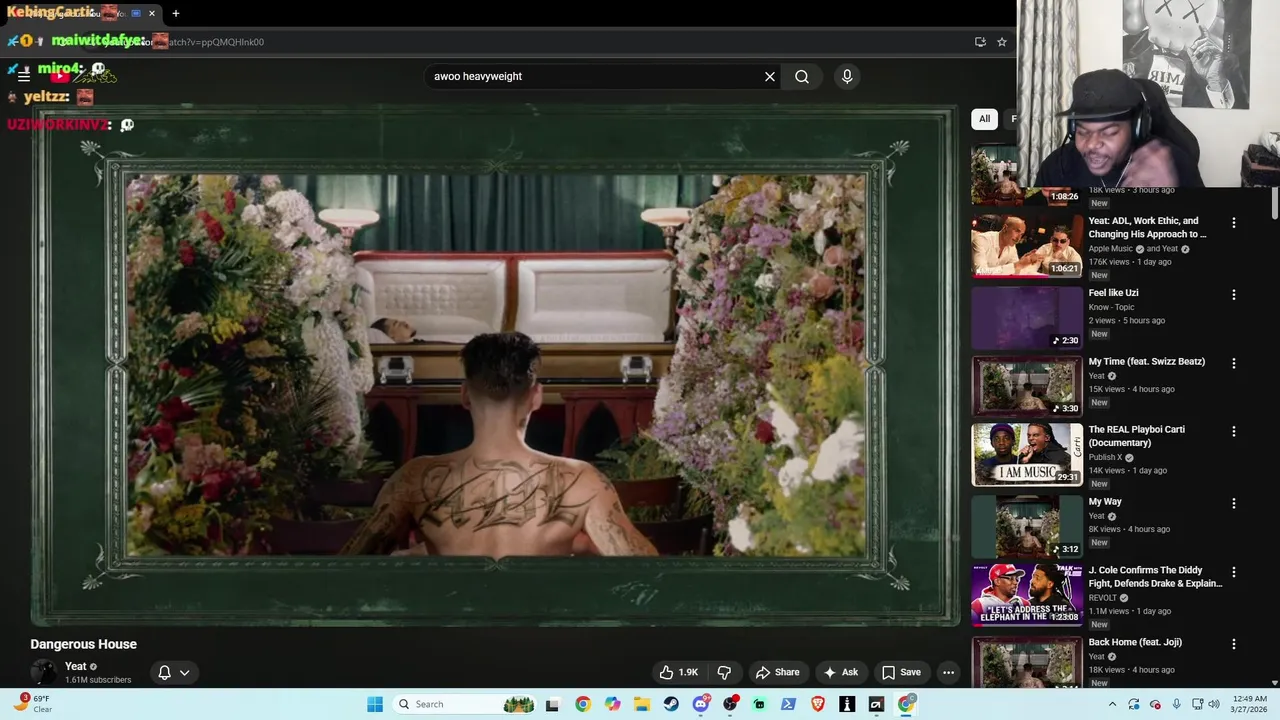Like the Dangerous House video
This screenshot has width=1280, height=720.
(x=678, y=672)
